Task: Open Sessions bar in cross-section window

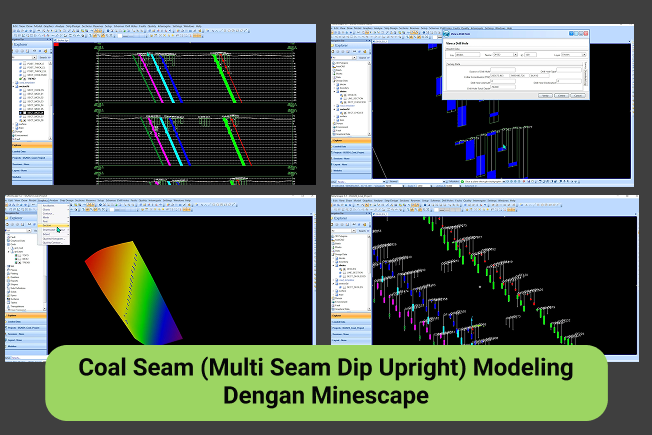Action: (32, 164)
